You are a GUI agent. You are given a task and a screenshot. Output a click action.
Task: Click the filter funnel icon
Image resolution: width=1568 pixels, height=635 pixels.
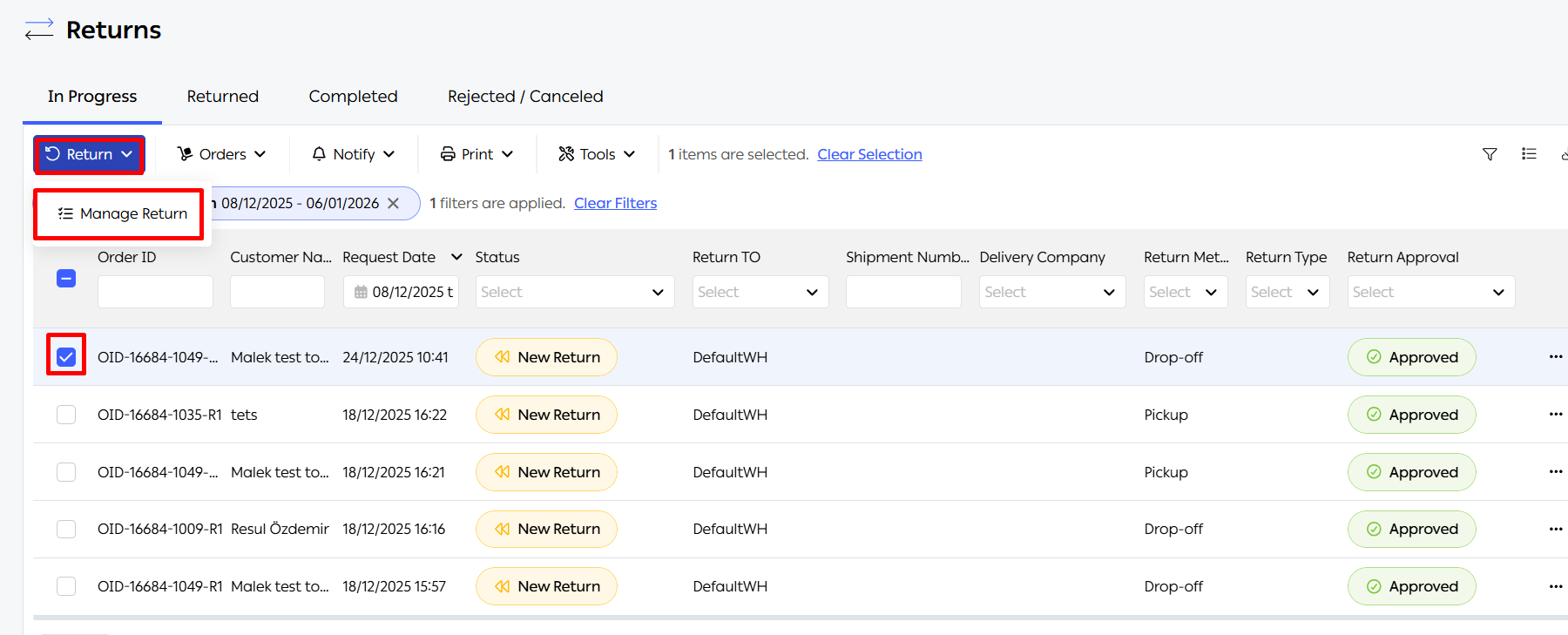tap(1490, 154)
